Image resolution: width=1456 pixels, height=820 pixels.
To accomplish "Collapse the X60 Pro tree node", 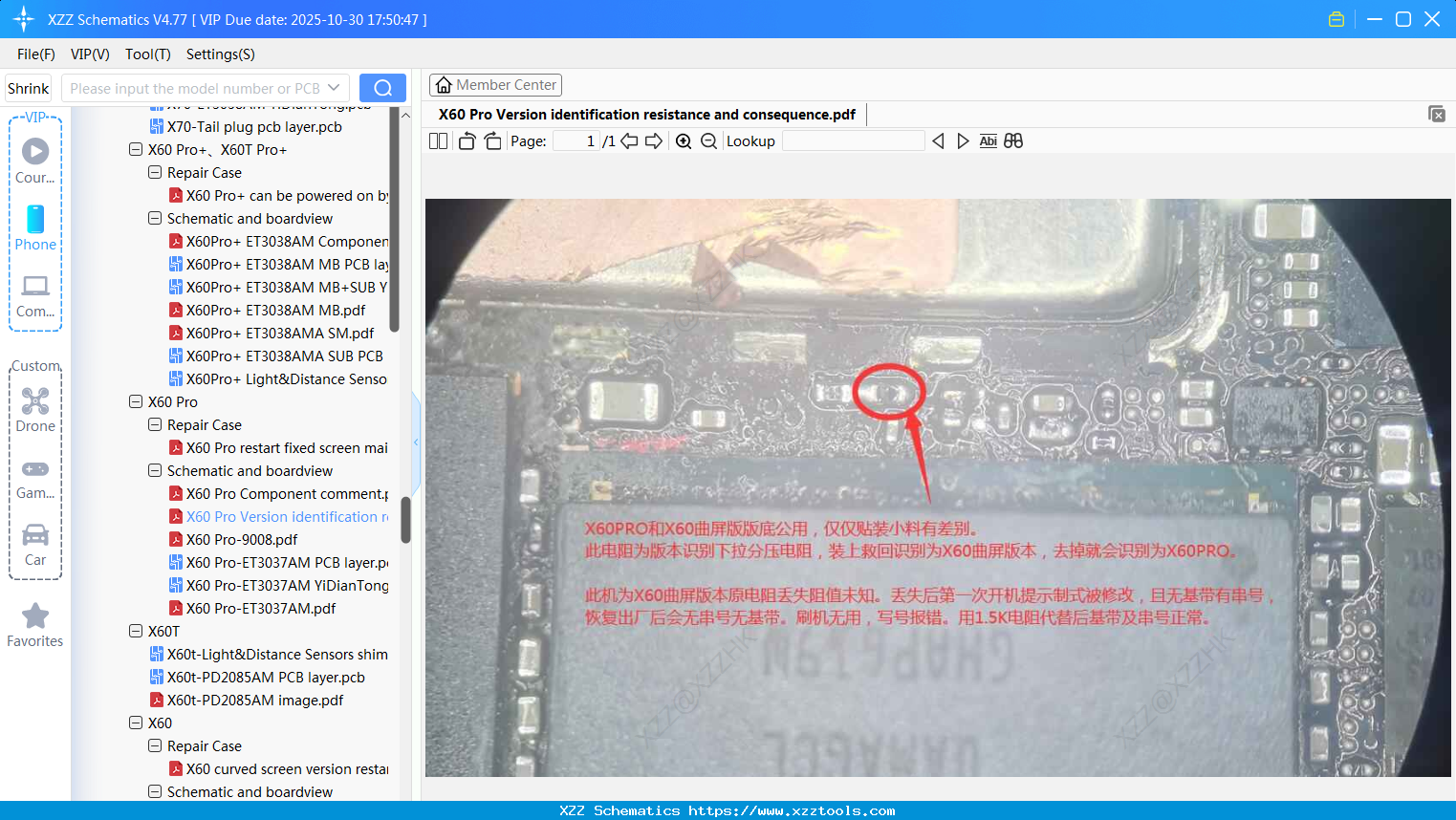I will click(136, 401).
